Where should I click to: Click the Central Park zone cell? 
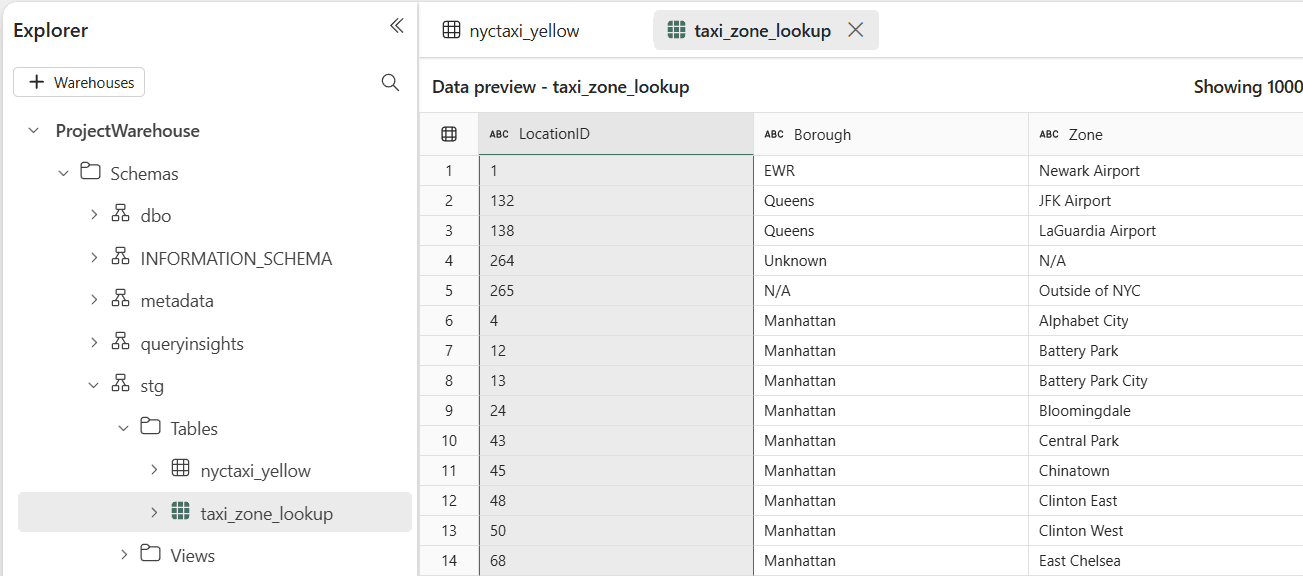tap(1166, 441)
